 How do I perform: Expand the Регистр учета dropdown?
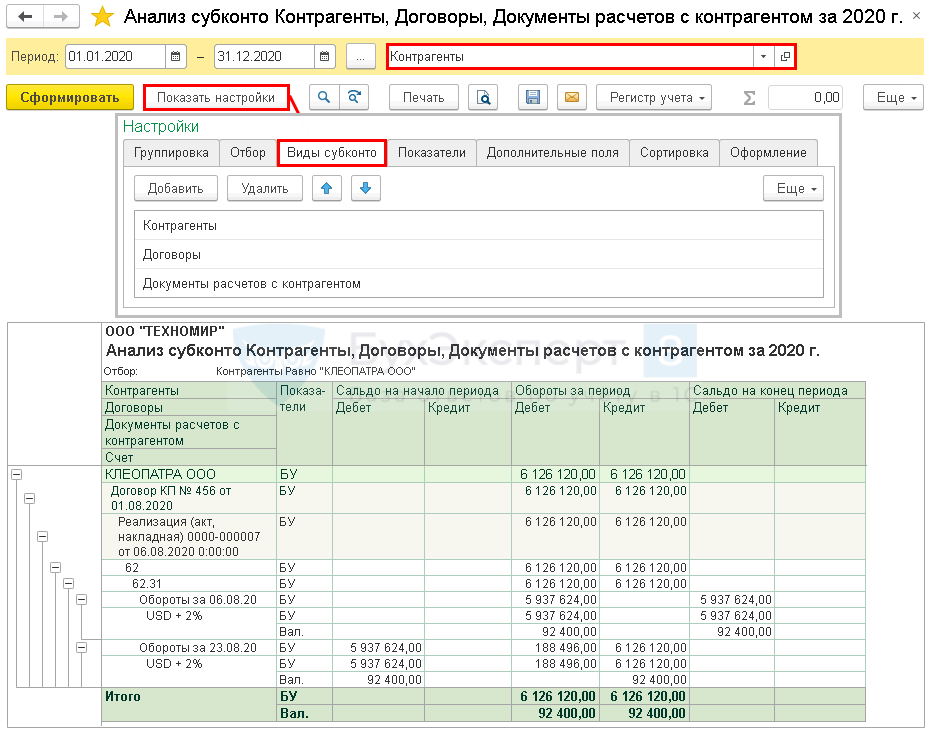point(654,97)
